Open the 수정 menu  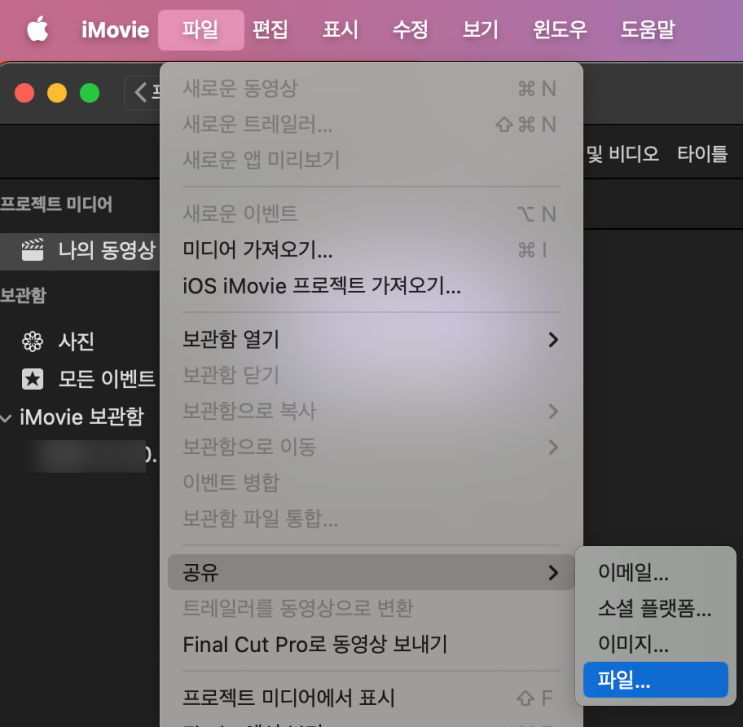(410, 30)
